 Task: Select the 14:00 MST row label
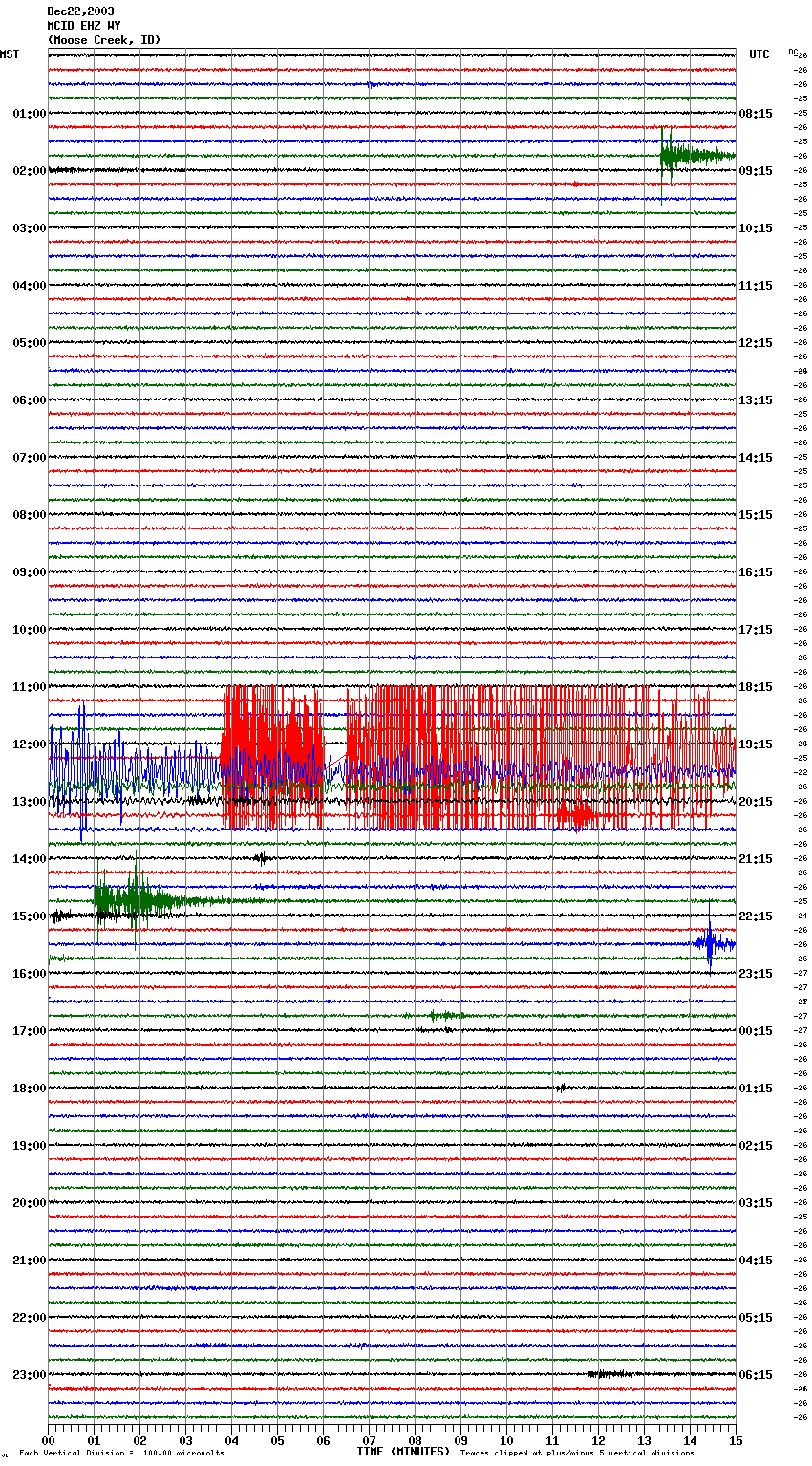(30, 859)
